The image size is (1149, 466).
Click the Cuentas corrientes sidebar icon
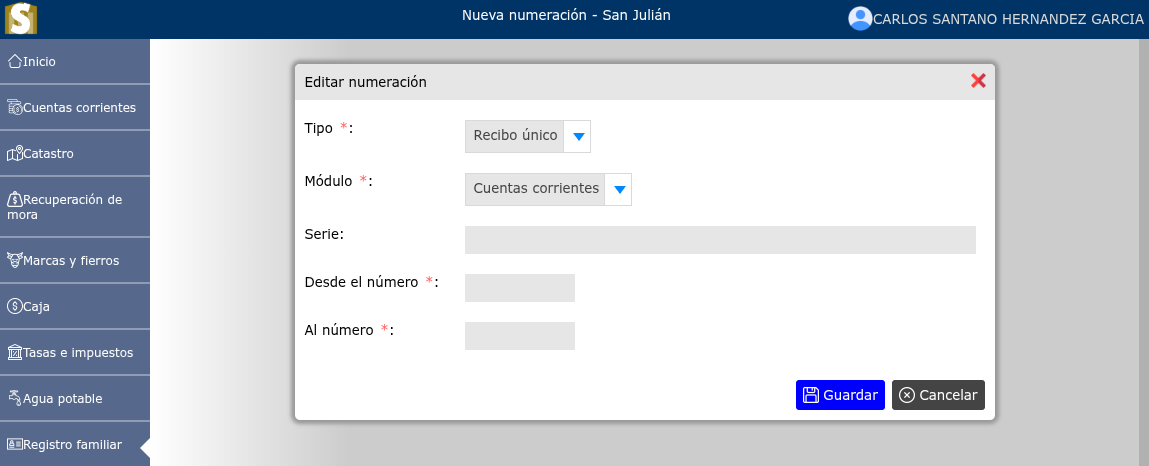[x=14, y=108]
